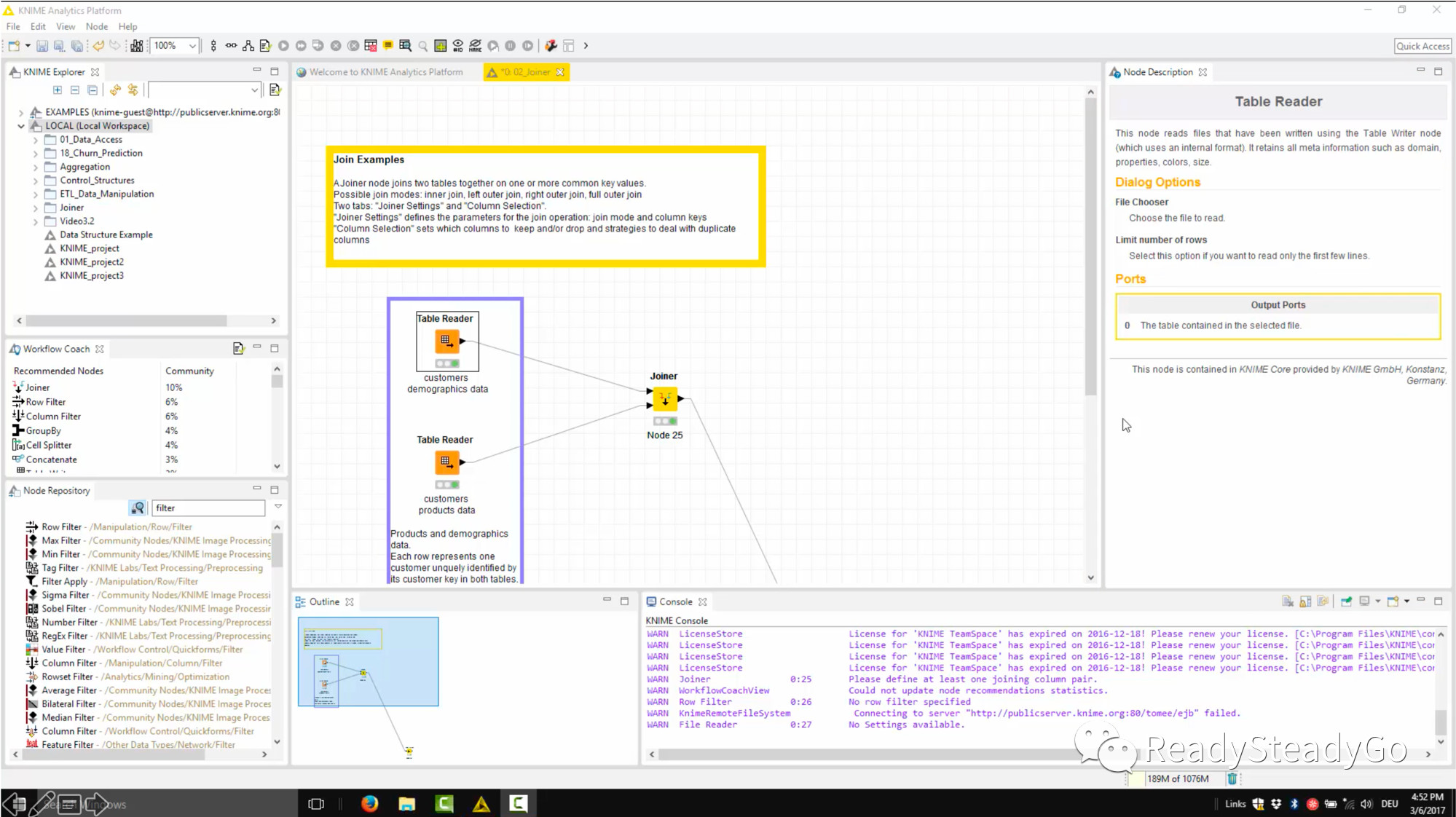
Task: Click the Joiner node on the canvas
Action: 665,398
